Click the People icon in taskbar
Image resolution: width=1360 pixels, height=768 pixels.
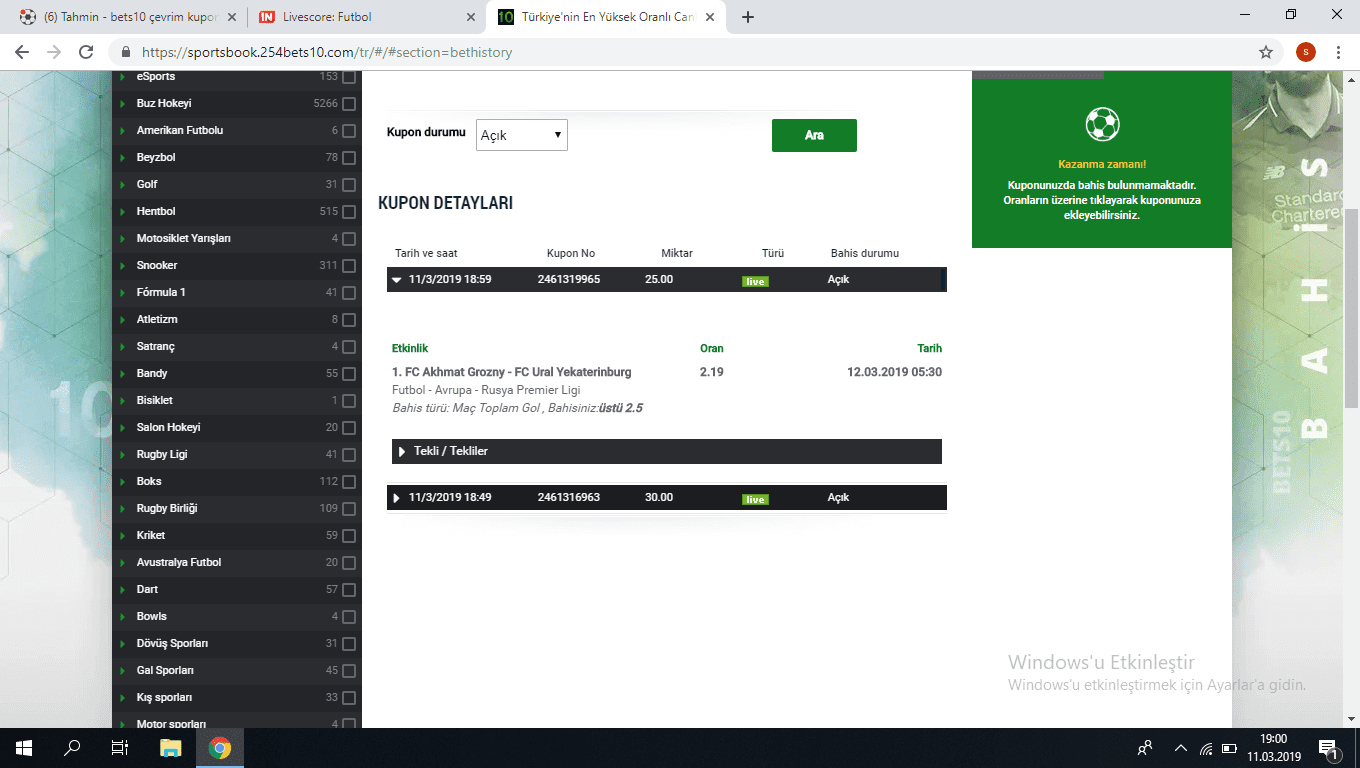pyautogui.click(x=1145, y=748)
